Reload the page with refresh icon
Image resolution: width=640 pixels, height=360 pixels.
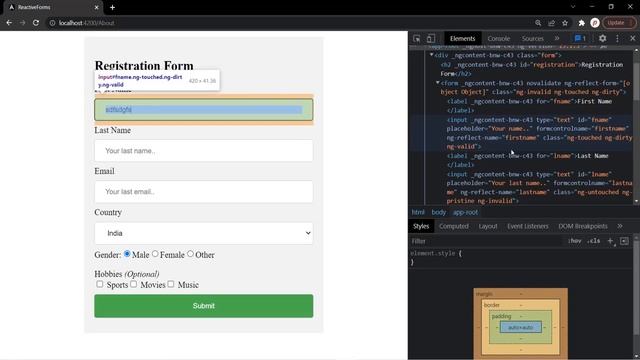[36, 23]
